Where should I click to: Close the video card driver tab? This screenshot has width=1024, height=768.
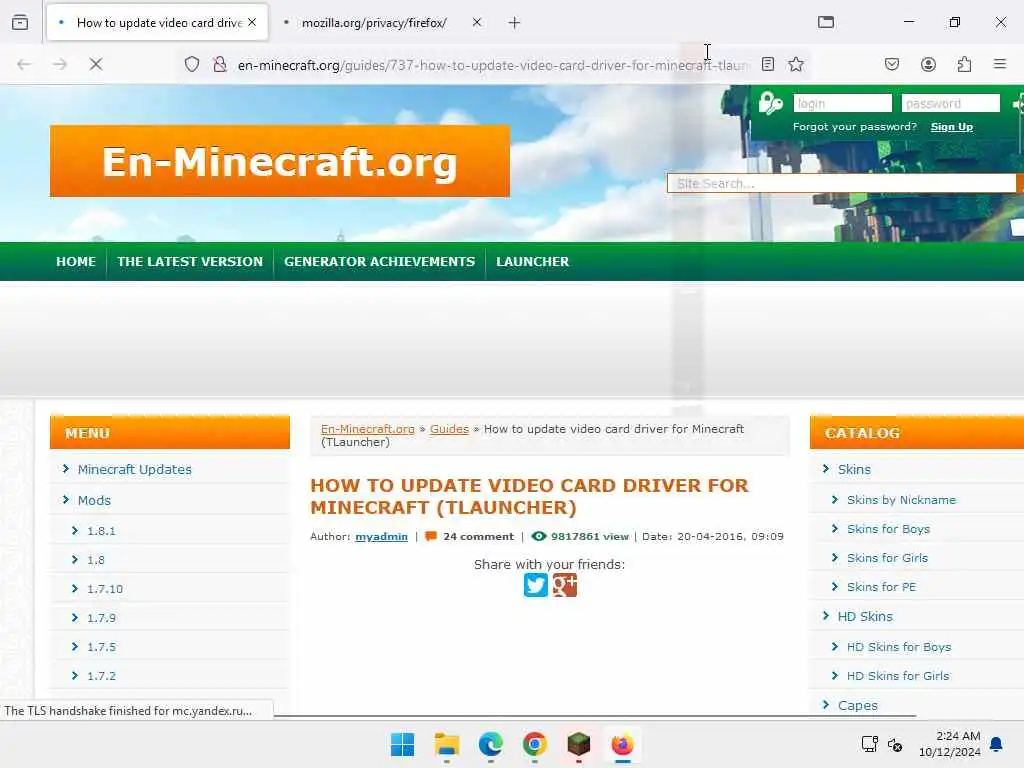[252, 22]
